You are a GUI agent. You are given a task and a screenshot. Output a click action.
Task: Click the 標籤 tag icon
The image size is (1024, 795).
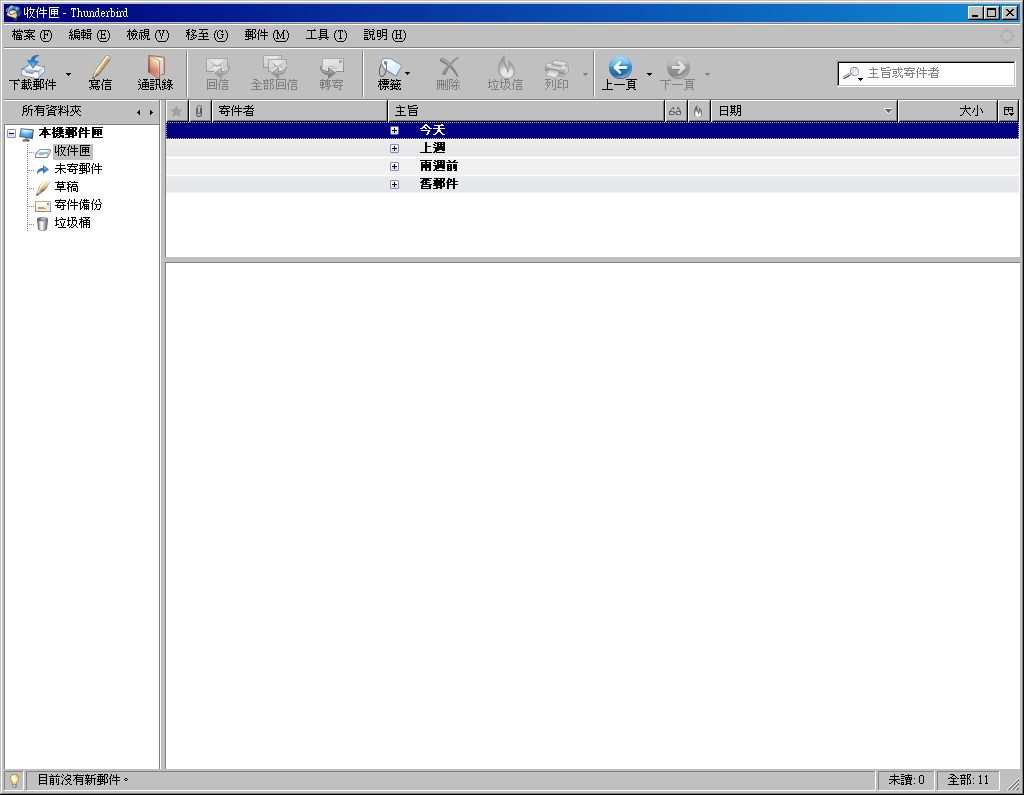(x=389, y=67)
